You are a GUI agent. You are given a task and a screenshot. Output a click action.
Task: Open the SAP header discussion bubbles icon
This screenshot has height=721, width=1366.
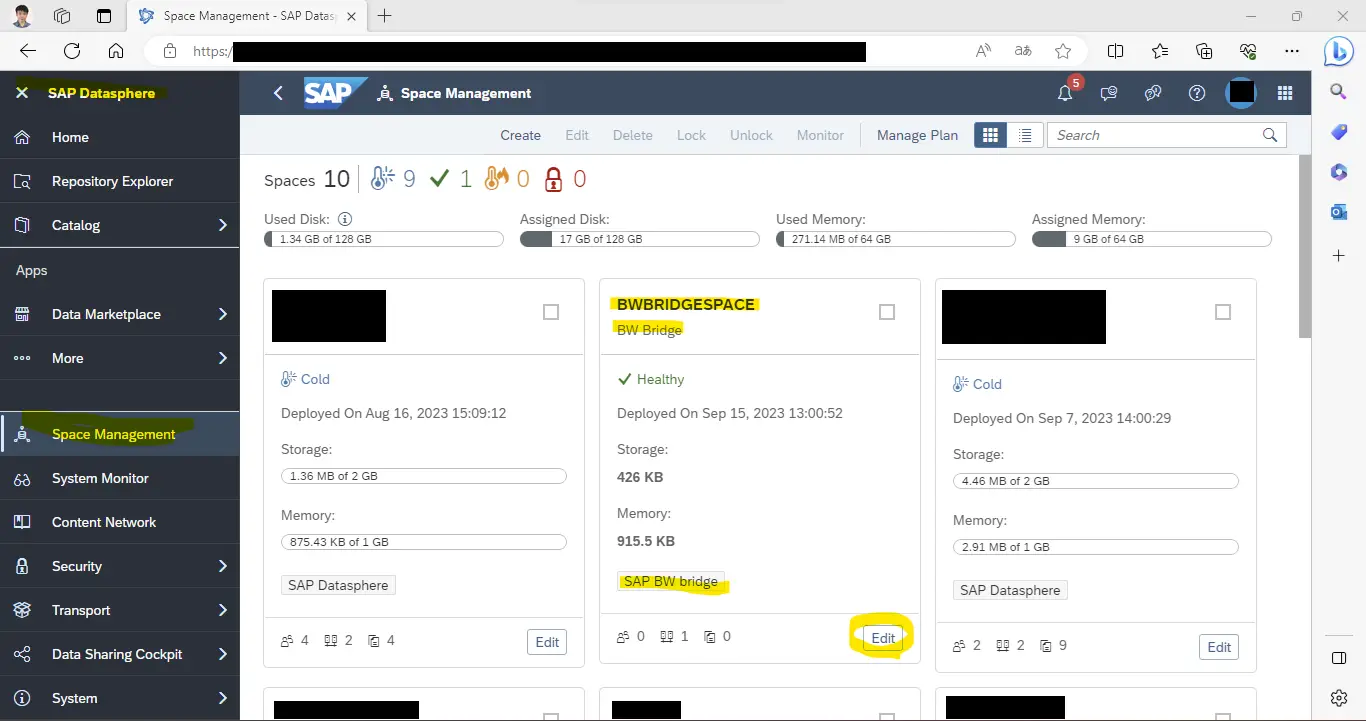point(1153,93)
